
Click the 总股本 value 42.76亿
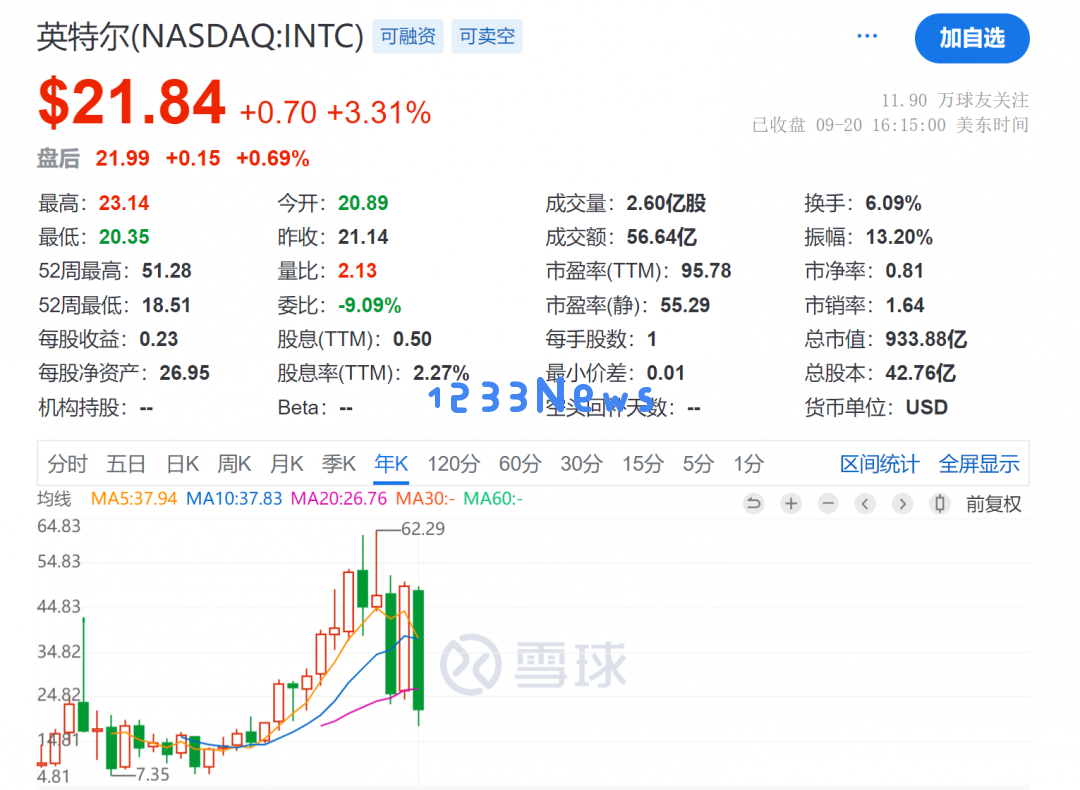920,373
